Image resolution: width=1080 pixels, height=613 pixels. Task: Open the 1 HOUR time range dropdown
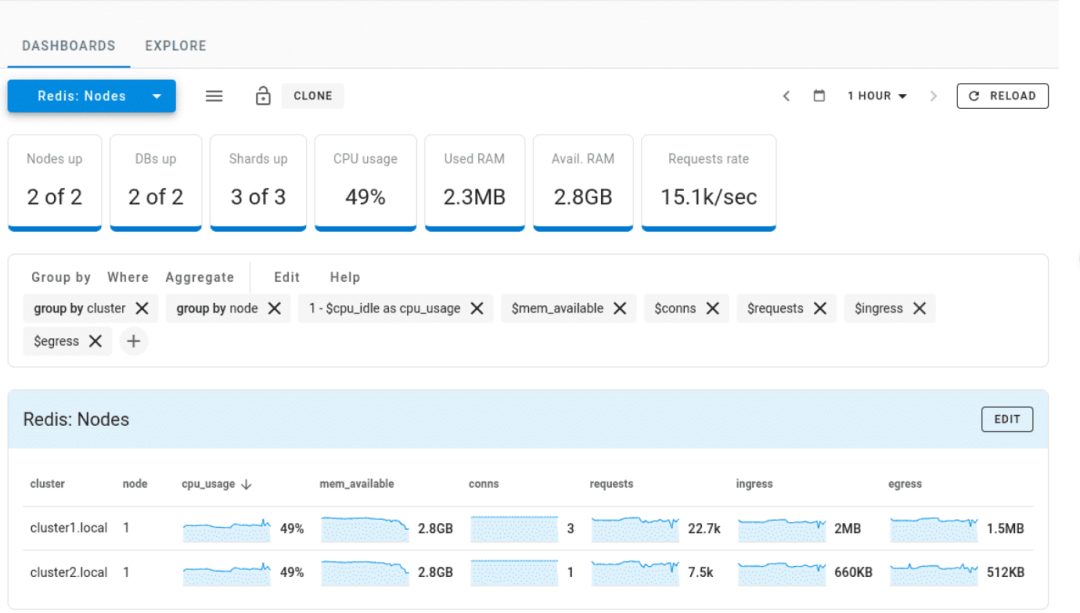tap(877, 96)
